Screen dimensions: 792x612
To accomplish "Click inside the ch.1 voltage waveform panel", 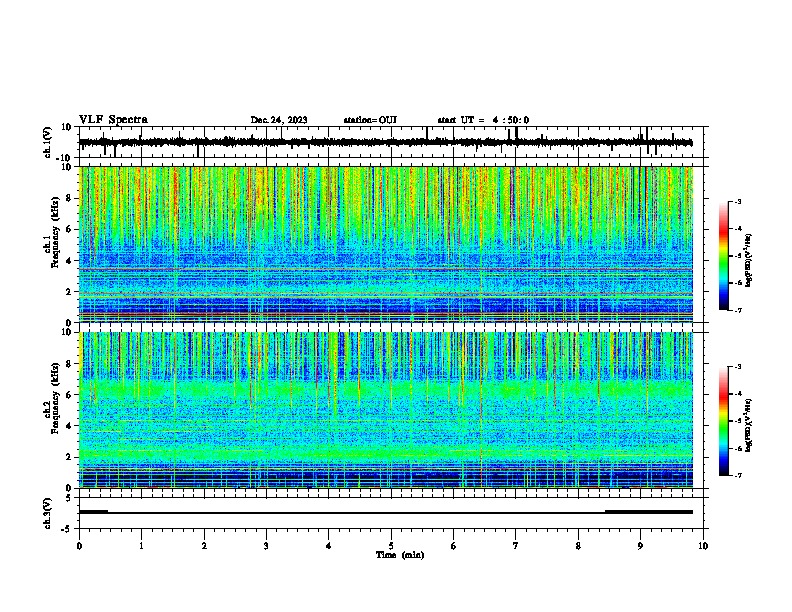I will tap(393, 142).
